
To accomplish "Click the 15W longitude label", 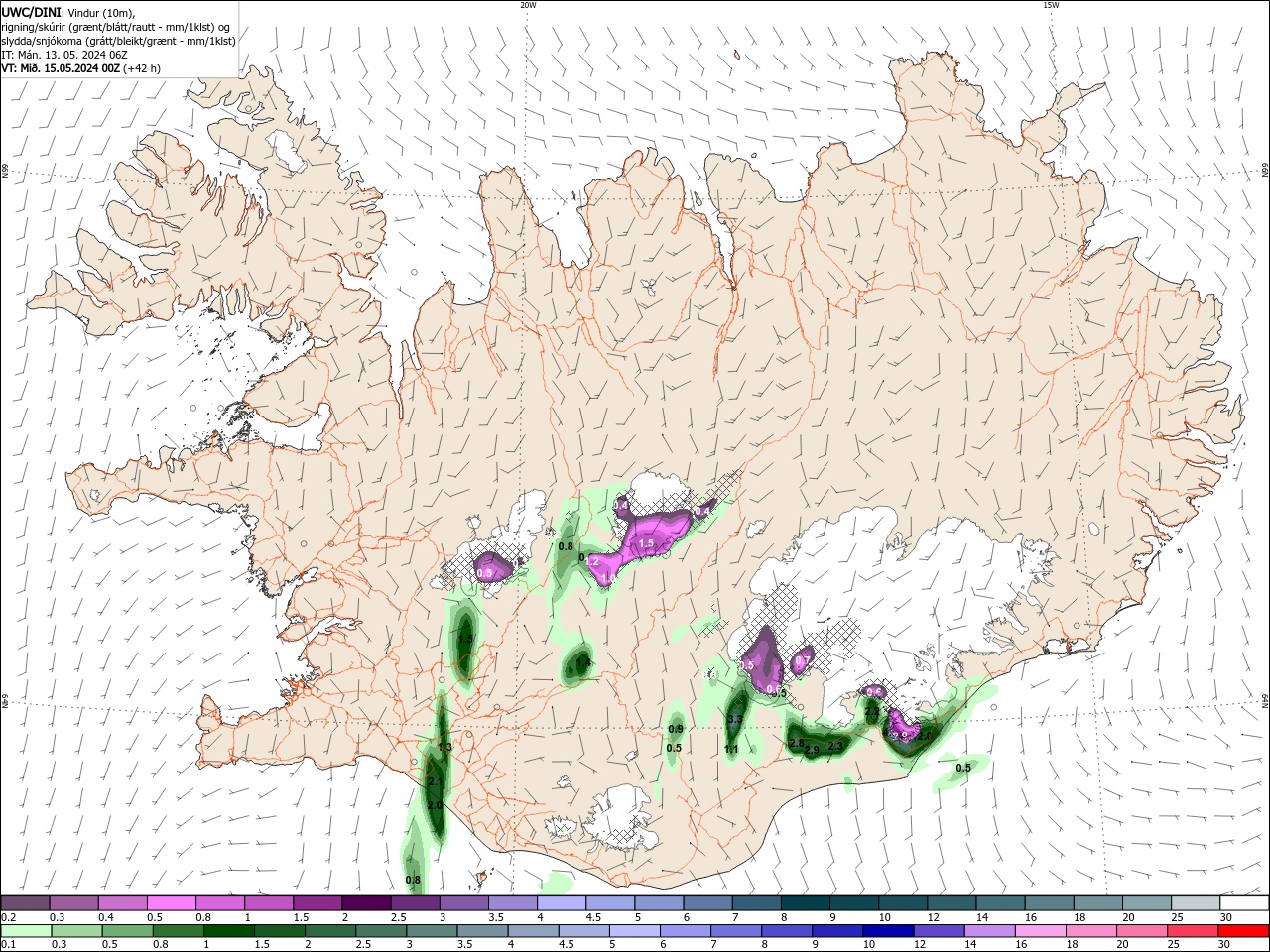I will click(x=1051, y=5).
